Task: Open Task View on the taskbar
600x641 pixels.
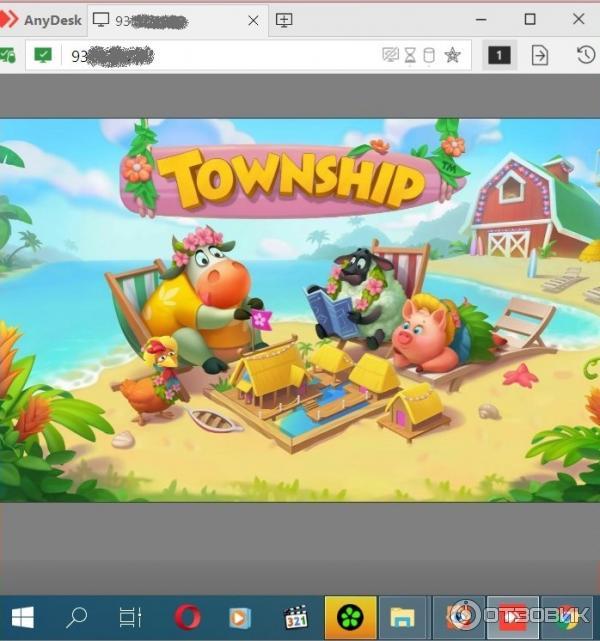Action: (x=130, y=617)
